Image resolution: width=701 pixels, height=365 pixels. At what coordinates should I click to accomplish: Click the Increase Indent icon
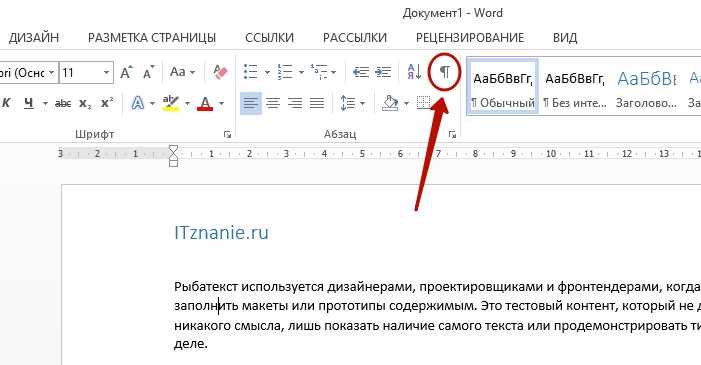(x=383, y=72)
